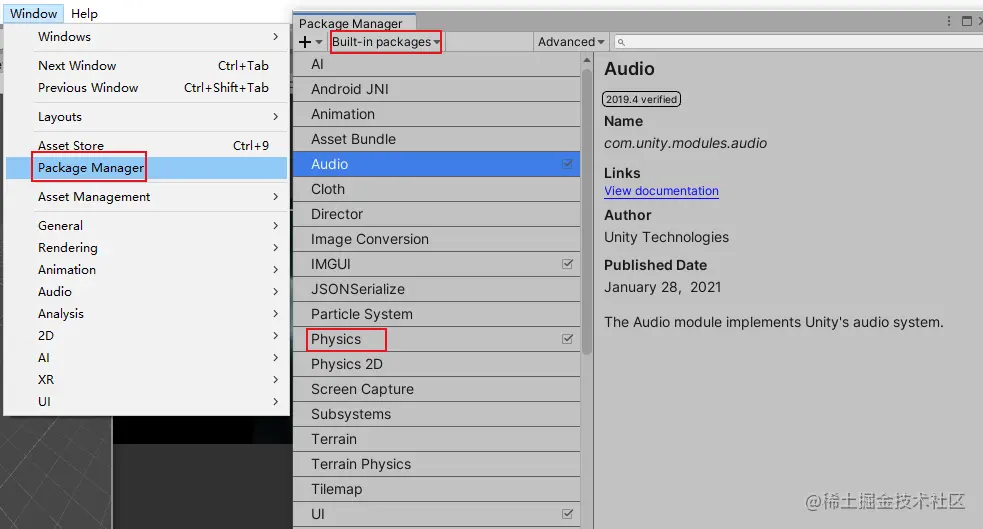Select the Subsystems package
The height and width of the screenshot is (529, 983).
tap(436, 414)
